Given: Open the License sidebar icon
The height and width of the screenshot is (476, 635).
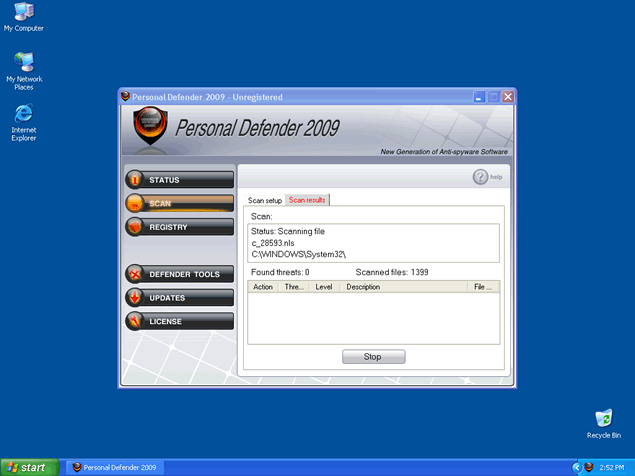Looking at the screenshot, I should [x=135, y=321].
